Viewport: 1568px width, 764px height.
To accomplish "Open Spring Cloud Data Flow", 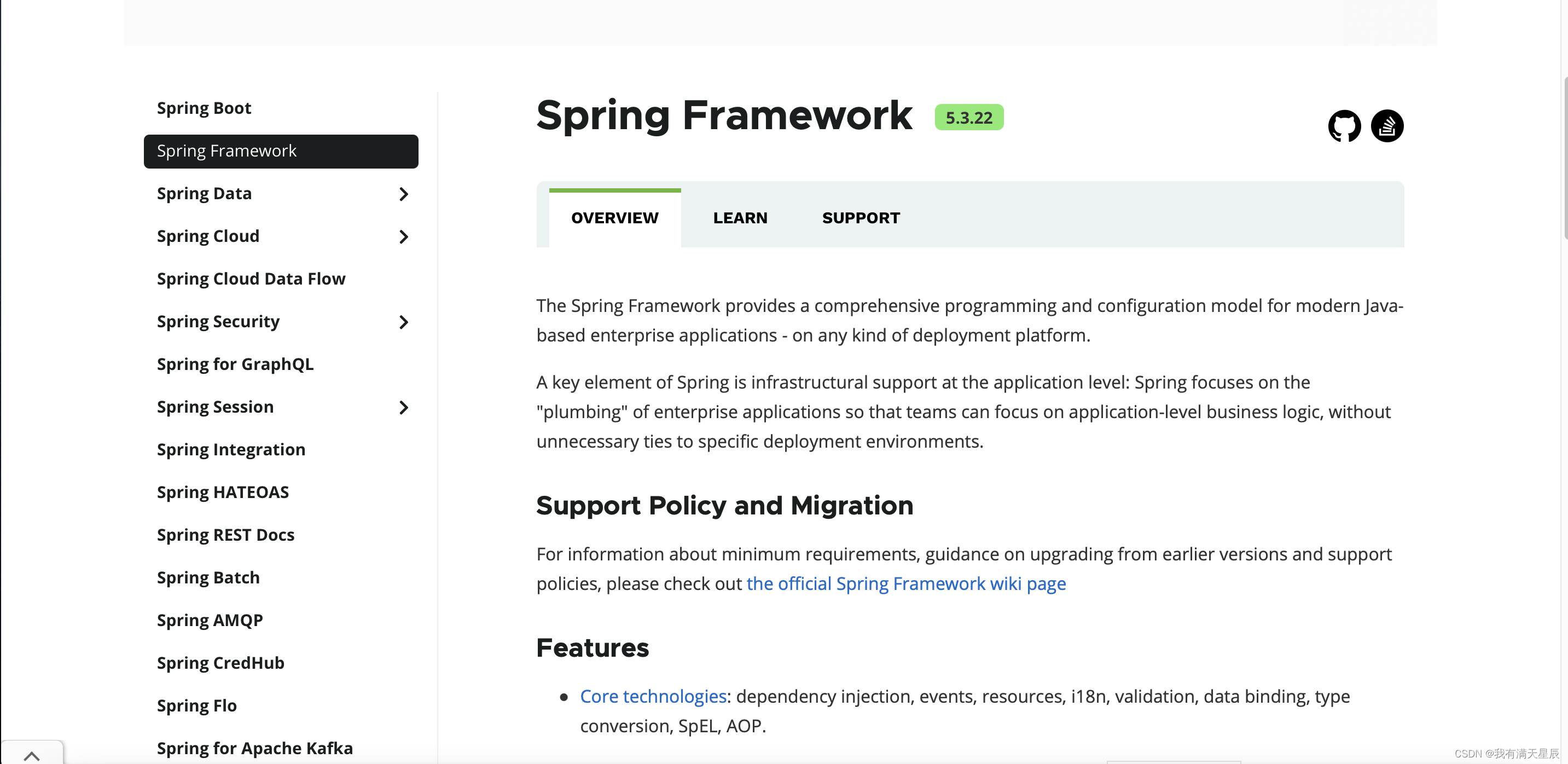I will 251,279.
